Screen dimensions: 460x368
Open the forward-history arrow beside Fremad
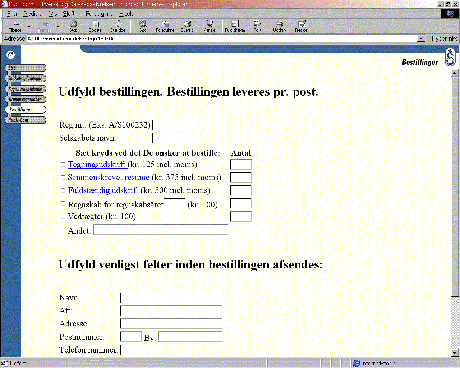coord(58,26)
